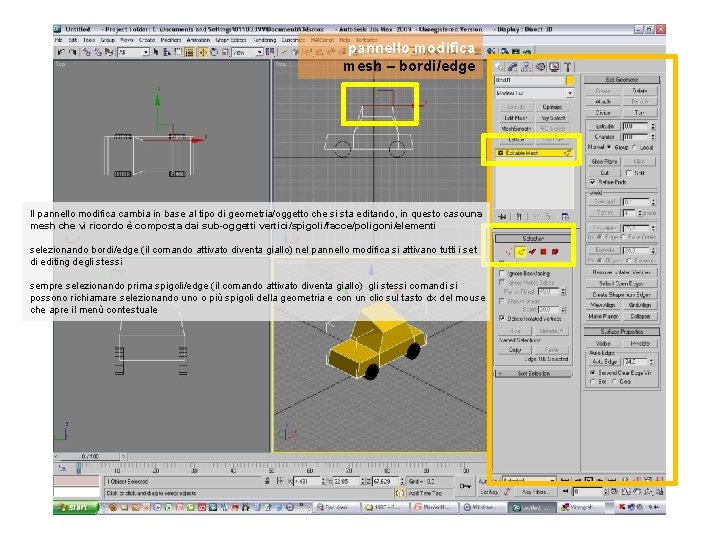Image resolution: width=720 pixels, height=540 pixels.
Task: Activate the Select Object arrow tool
Action: click(x=156, y=52)
